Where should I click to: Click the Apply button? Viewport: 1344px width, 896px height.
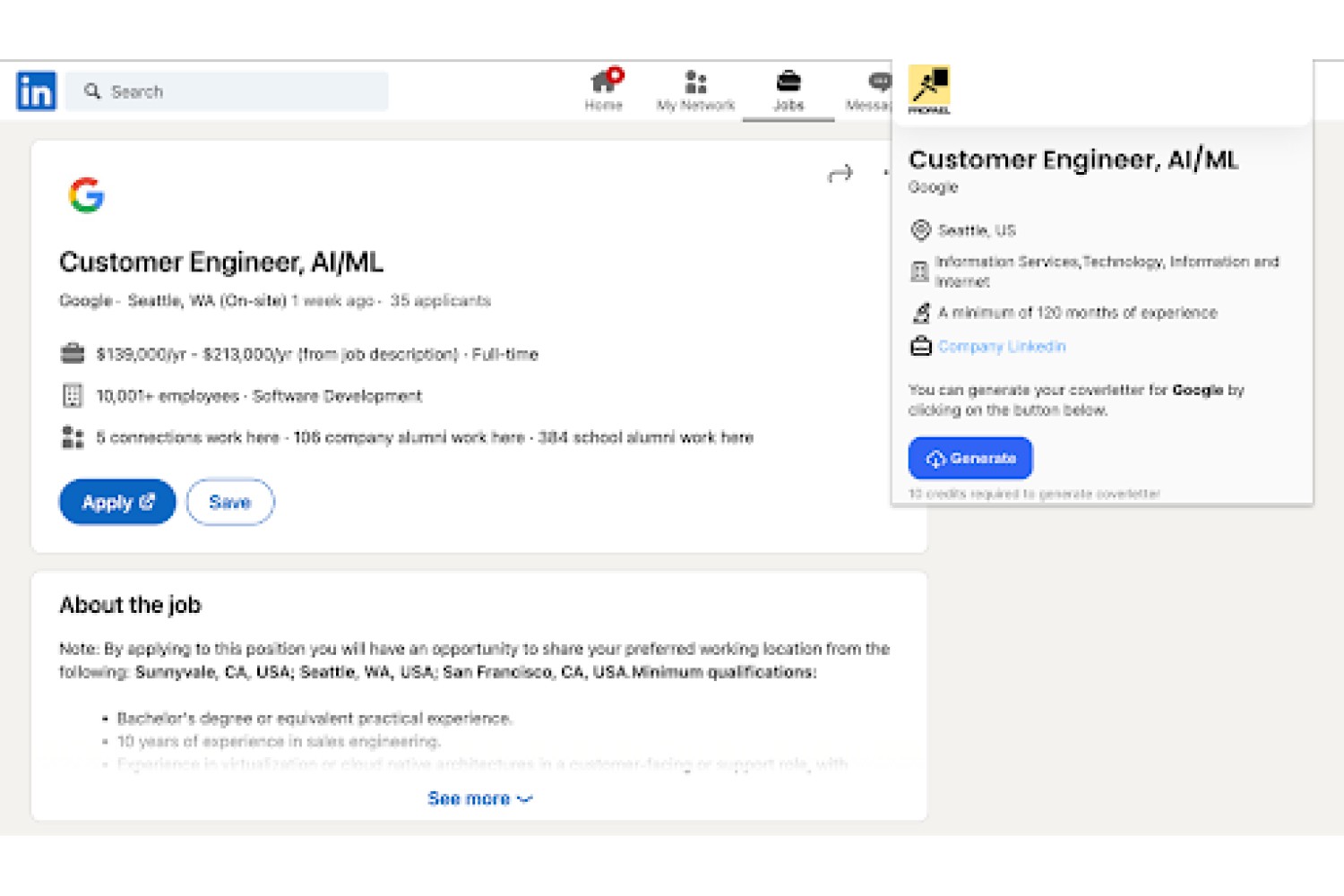tap(117, 502)
